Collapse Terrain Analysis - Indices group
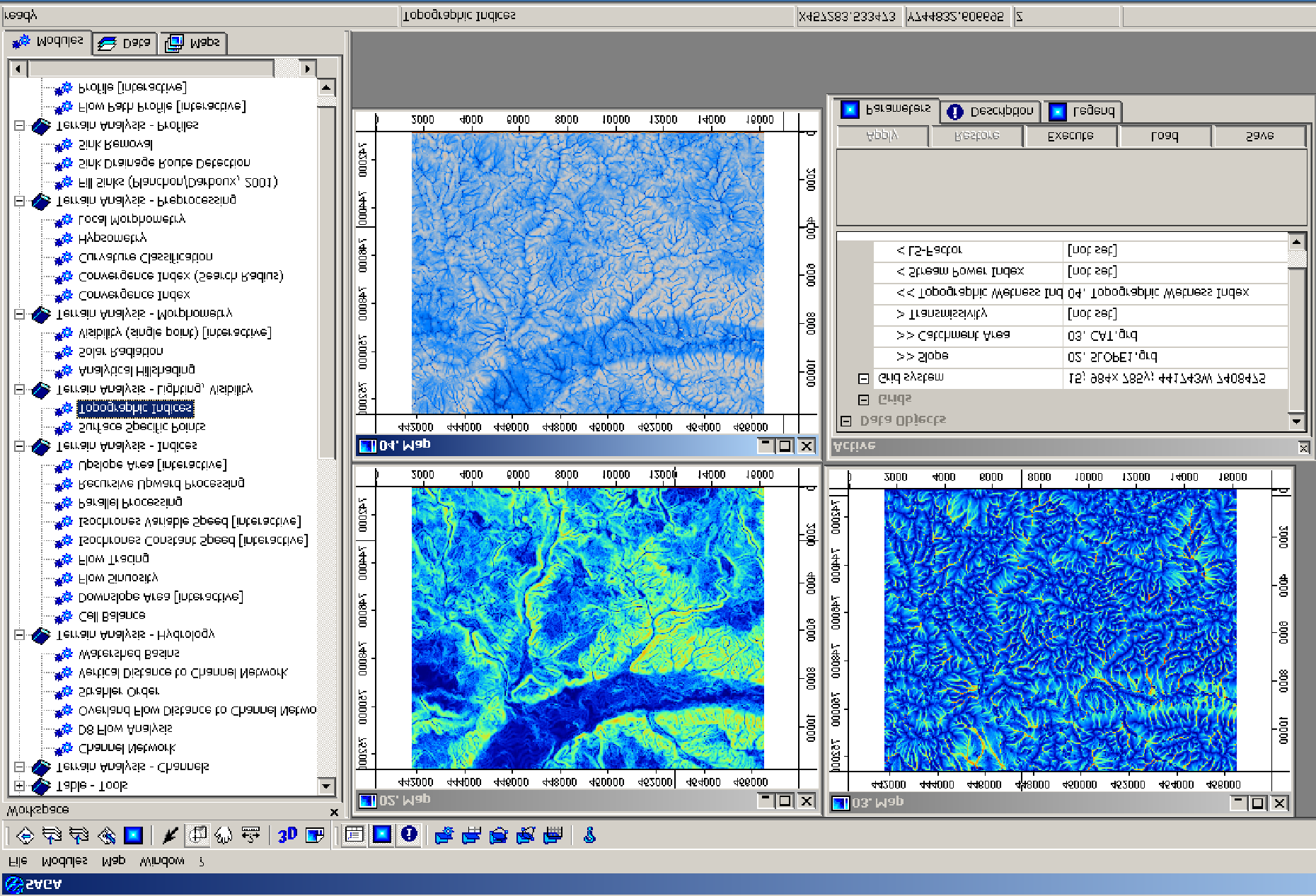This screenshot has width=1316, height=896. (20, 446)
